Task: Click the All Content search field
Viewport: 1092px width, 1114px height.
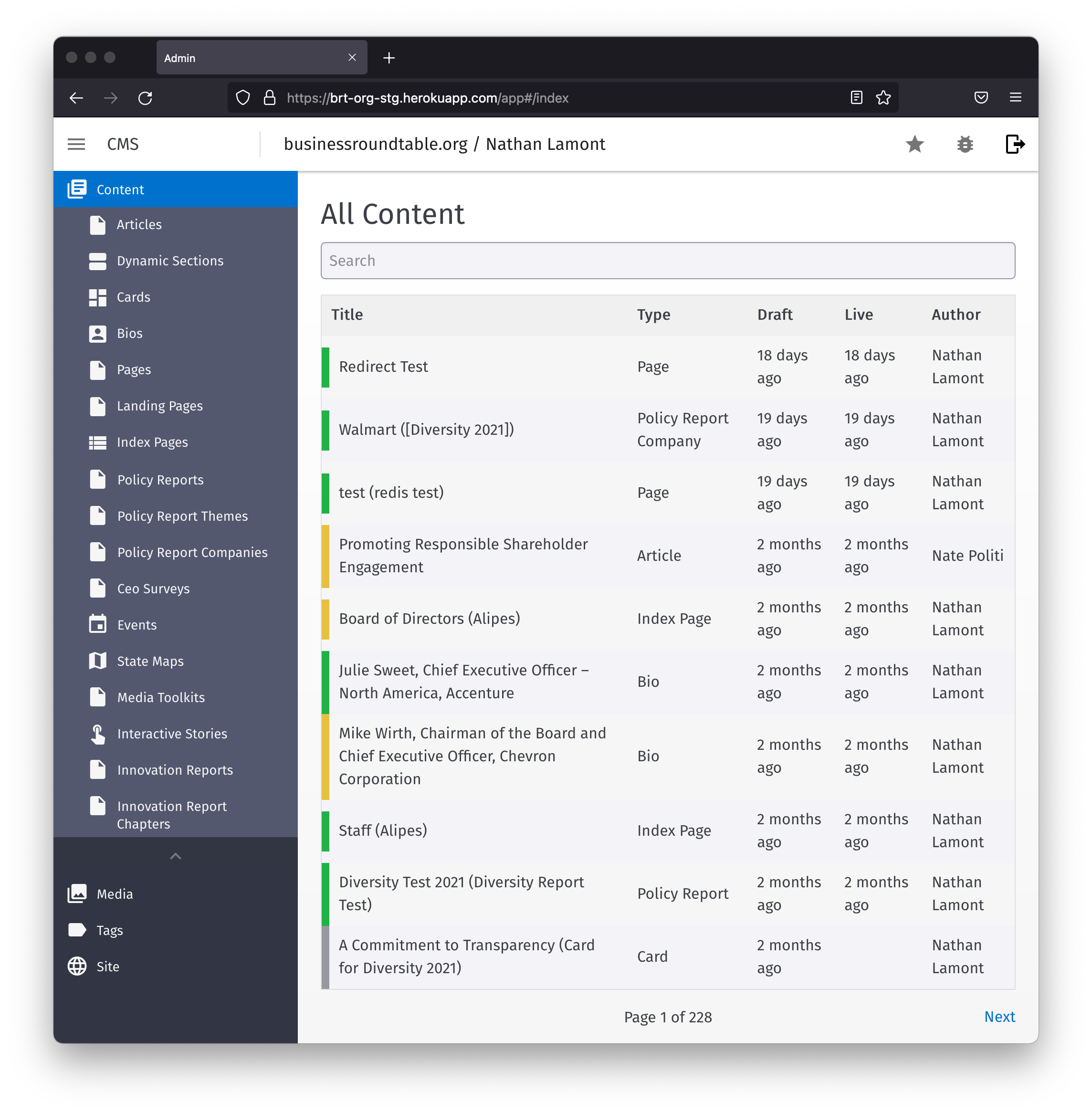Action: tap(668, 261)
